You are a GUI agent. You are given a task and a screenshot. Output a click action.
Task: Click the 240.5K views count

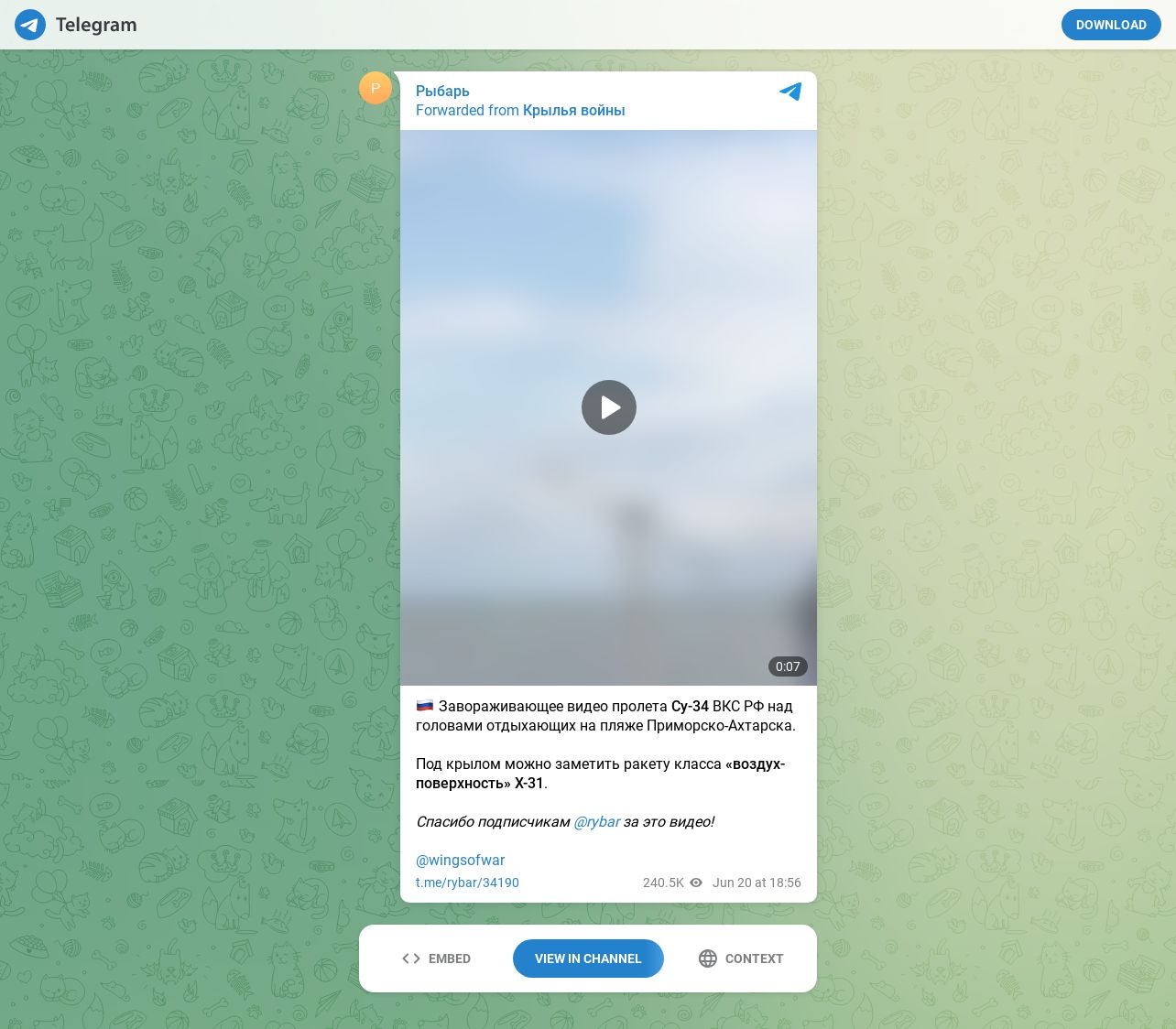pos(663,883)
